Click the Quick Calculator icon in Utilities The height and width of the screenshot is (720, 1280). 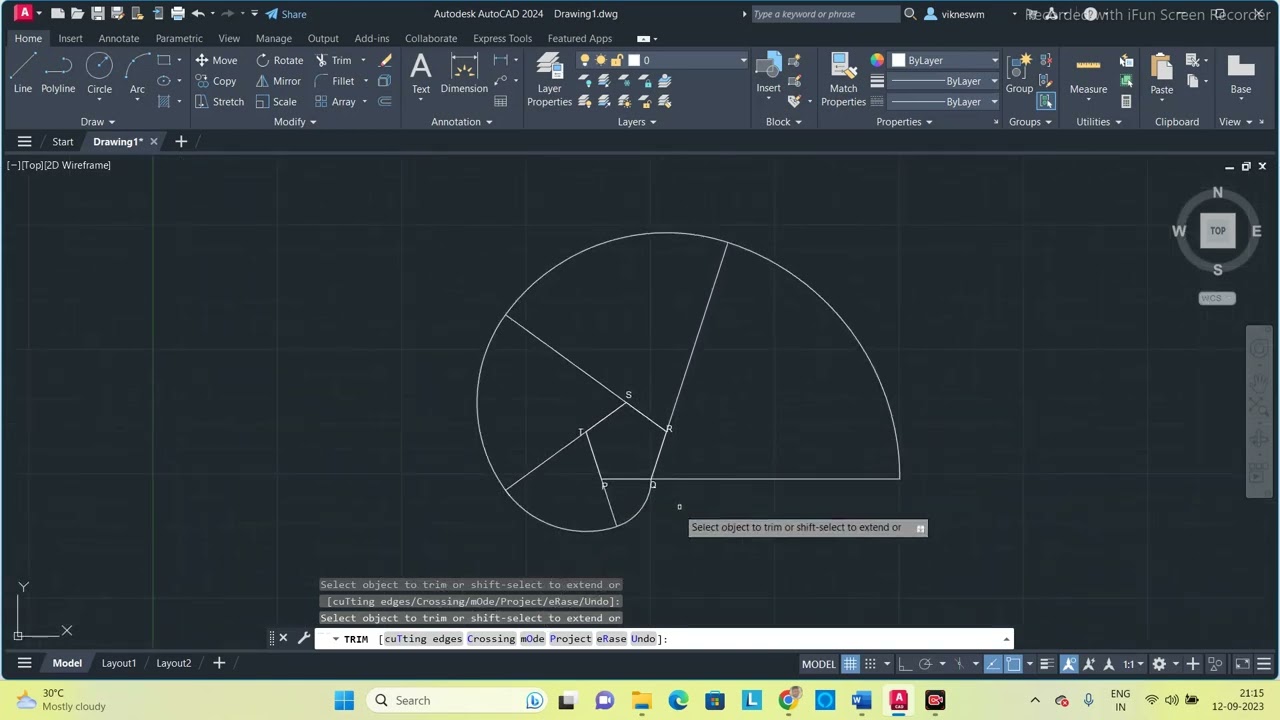tap(1126, 101)
